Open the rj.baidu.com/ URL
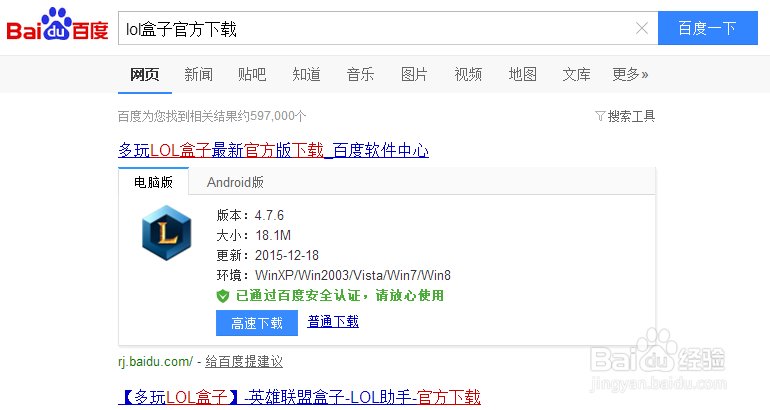This screenshot has width=770, height=410. (156, 362)
